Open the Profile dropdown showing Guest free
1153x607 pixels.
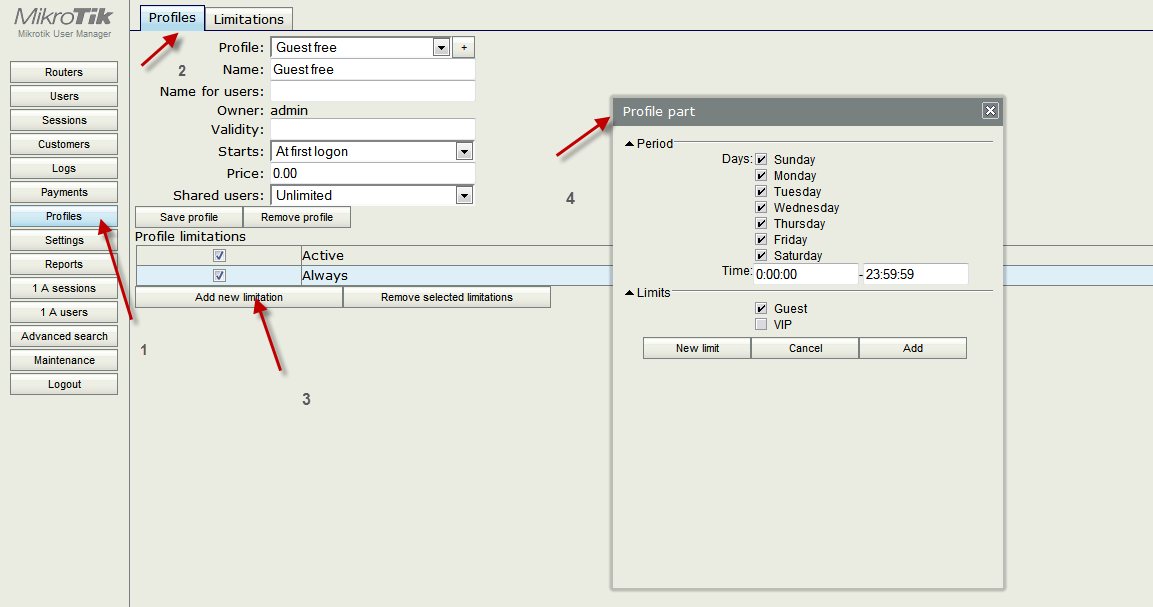pos(360,47)
